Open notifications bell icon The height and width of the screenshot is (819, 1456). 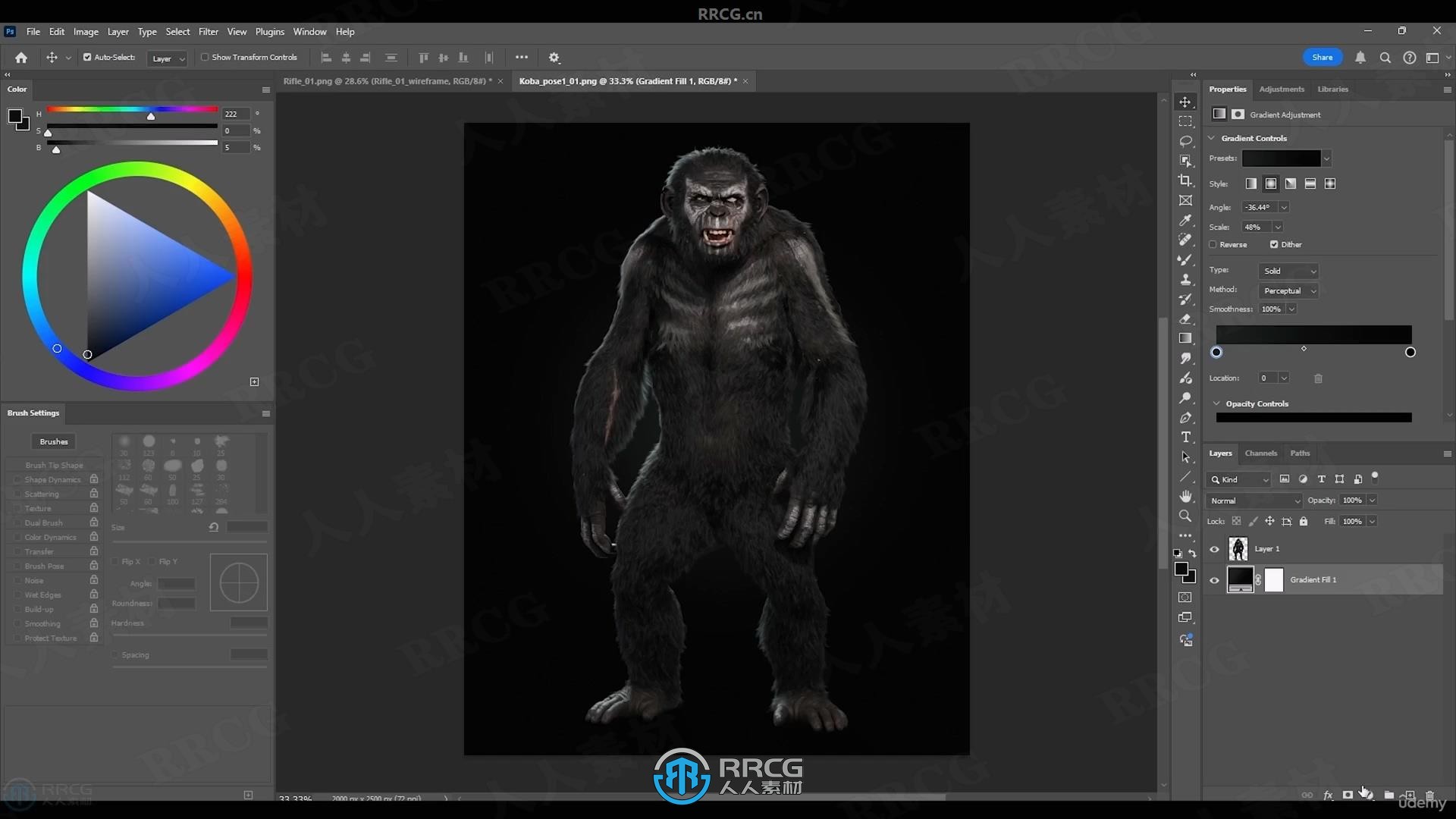[1360, 58]
